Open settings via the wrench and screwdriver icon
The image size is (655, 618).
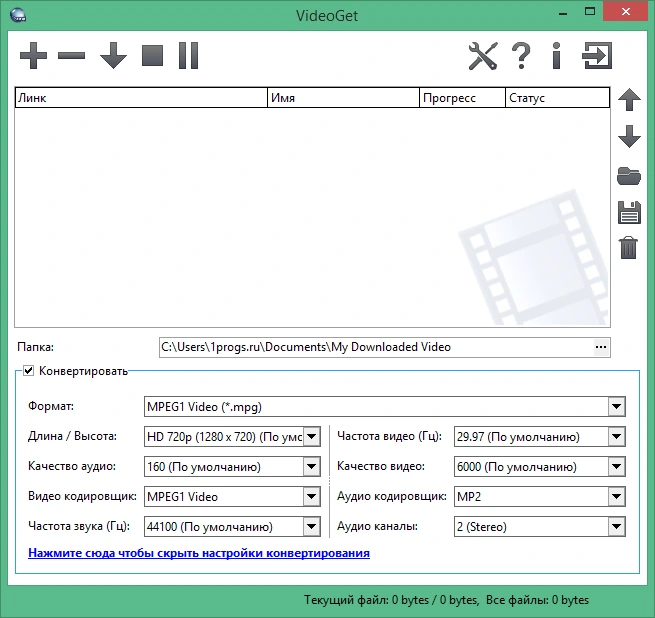pyautogui.click(x=483, y=56)
